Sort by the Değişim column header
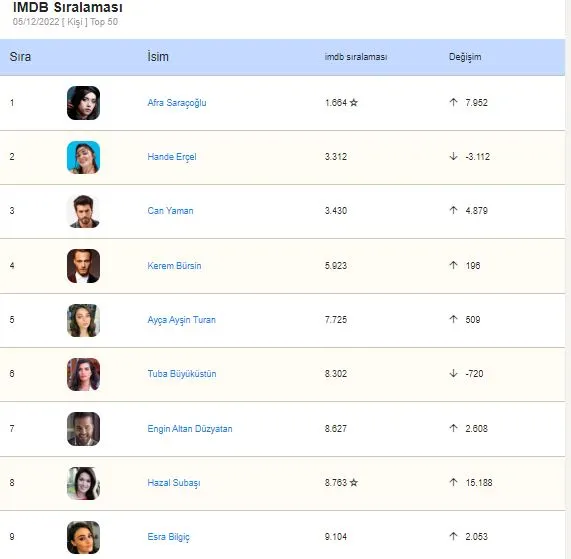This screenshot has height=559, width=571. pos(465,57)
